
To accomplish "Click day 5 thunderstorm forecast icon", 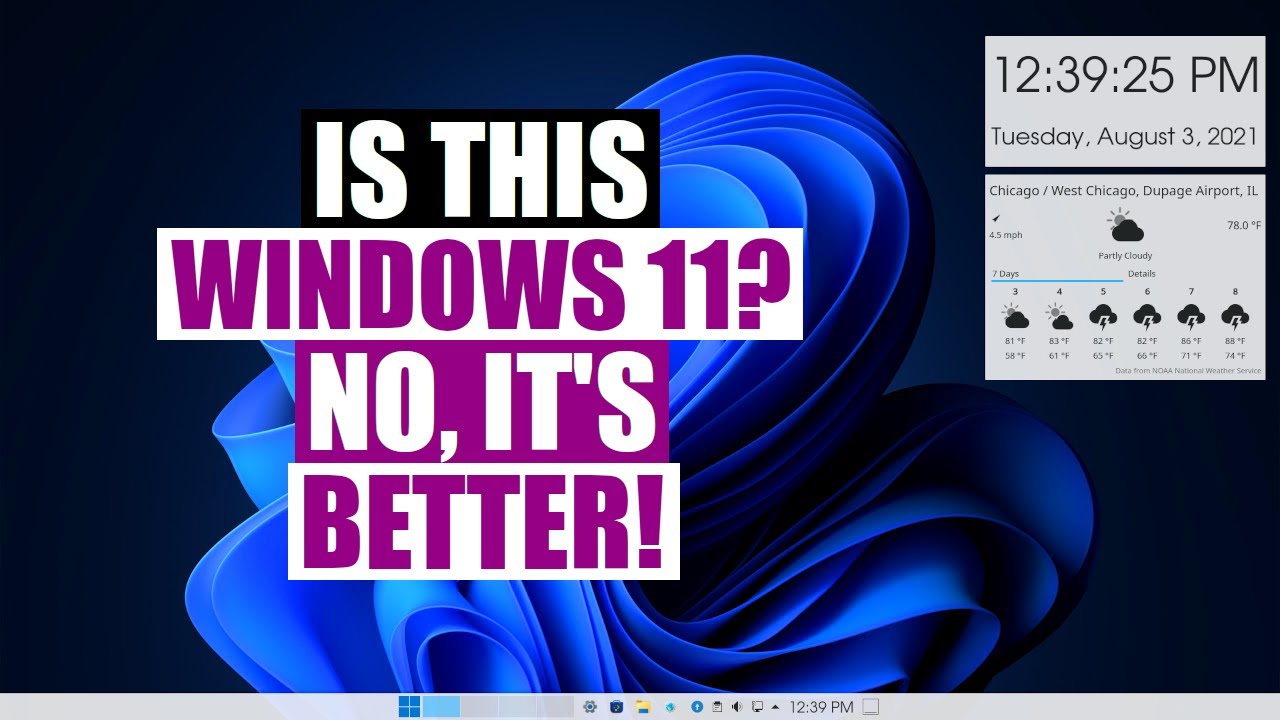I will [x=1103, y=318].
